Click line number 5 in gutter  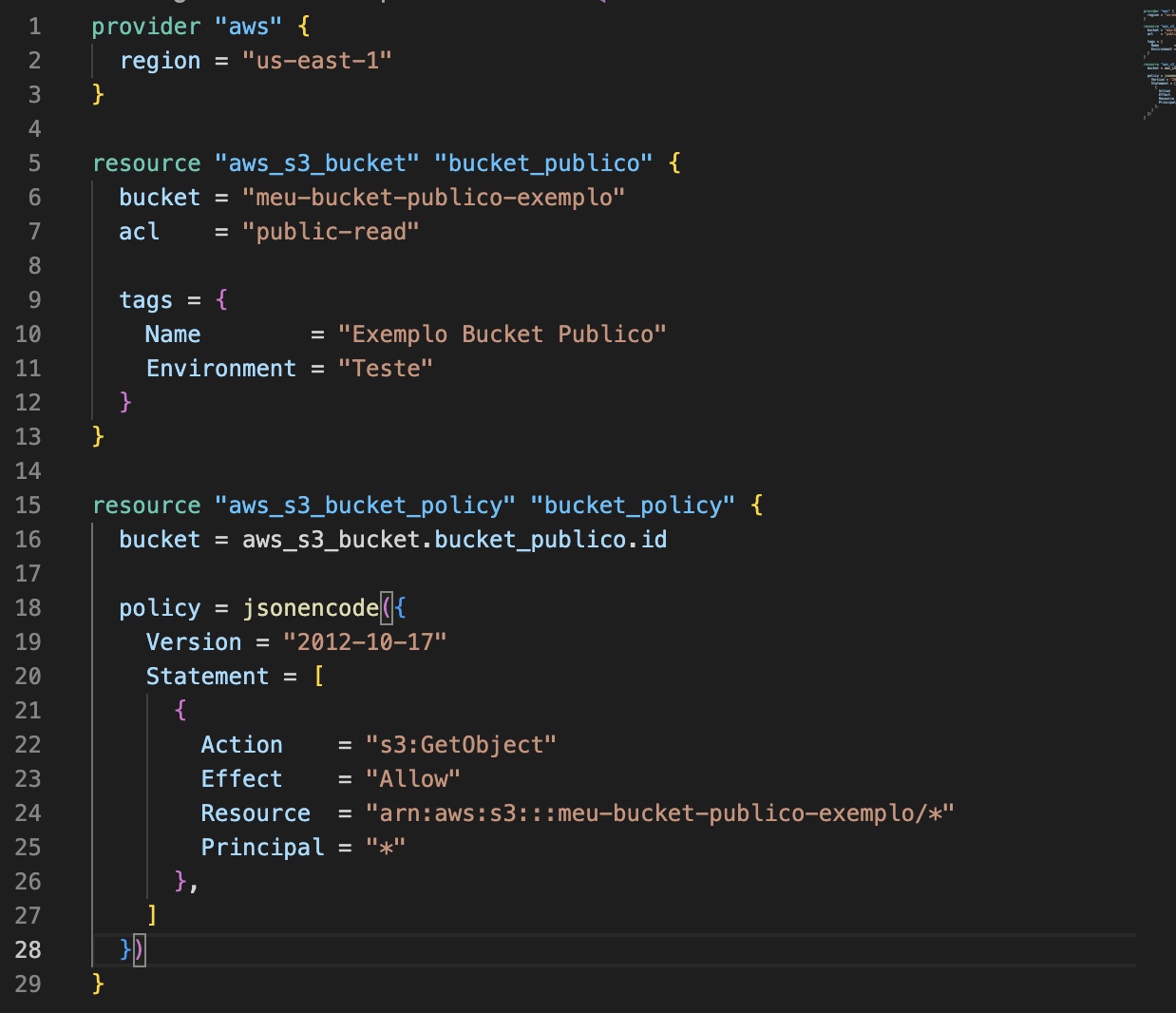pos(34,163)
